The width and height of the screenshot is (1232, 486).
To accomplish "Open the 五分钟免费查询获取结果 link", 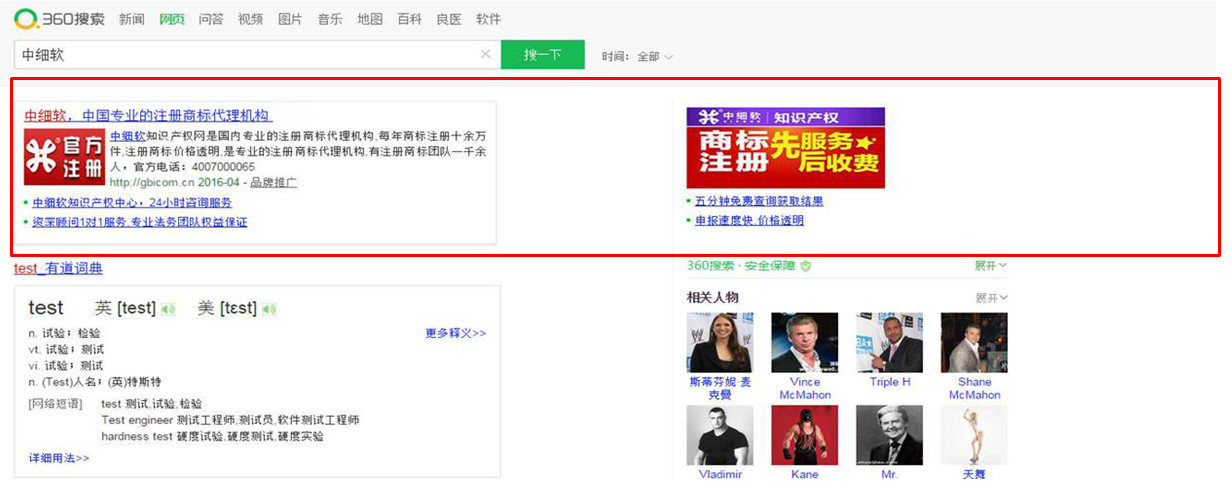I will 759,202.
